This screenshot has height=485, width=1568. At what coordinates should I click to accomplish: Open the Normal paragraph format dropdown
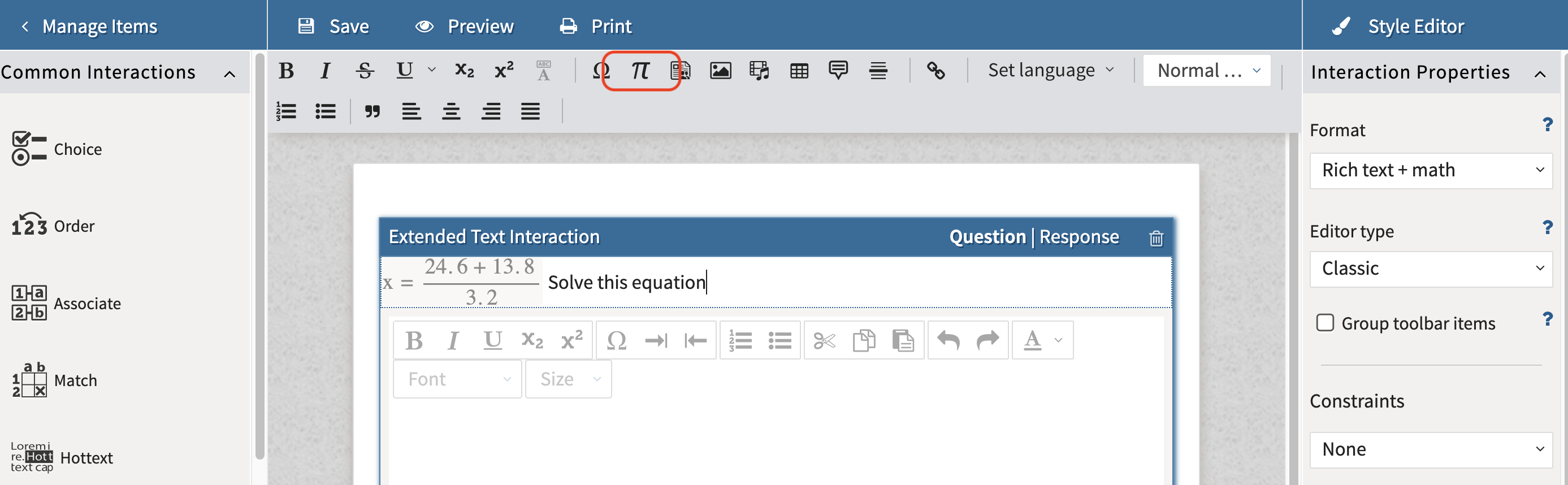coord(1207,71)
